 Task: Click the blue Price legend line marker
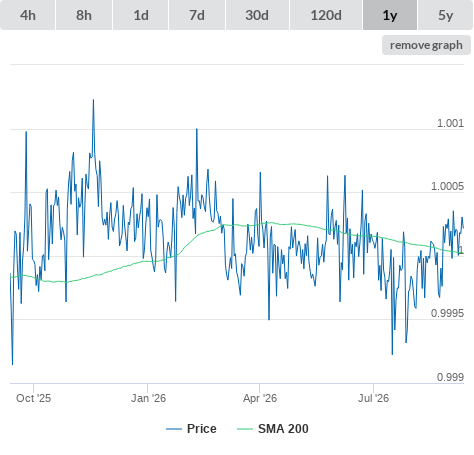[174, 429]
